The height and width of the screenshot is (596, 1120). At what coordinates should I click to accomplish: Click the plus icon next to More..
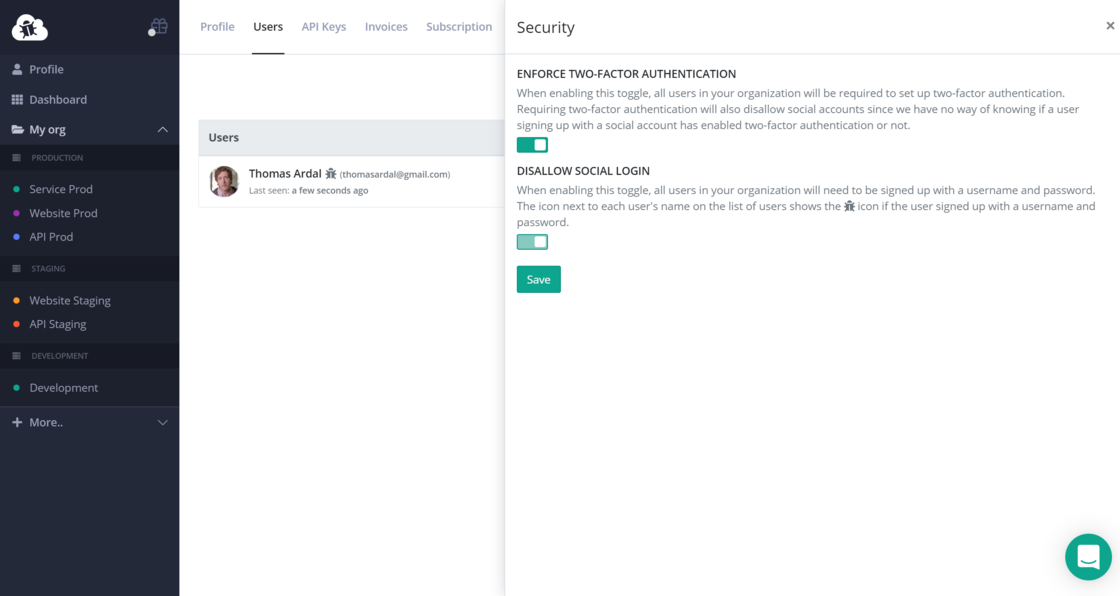point(17,422)
